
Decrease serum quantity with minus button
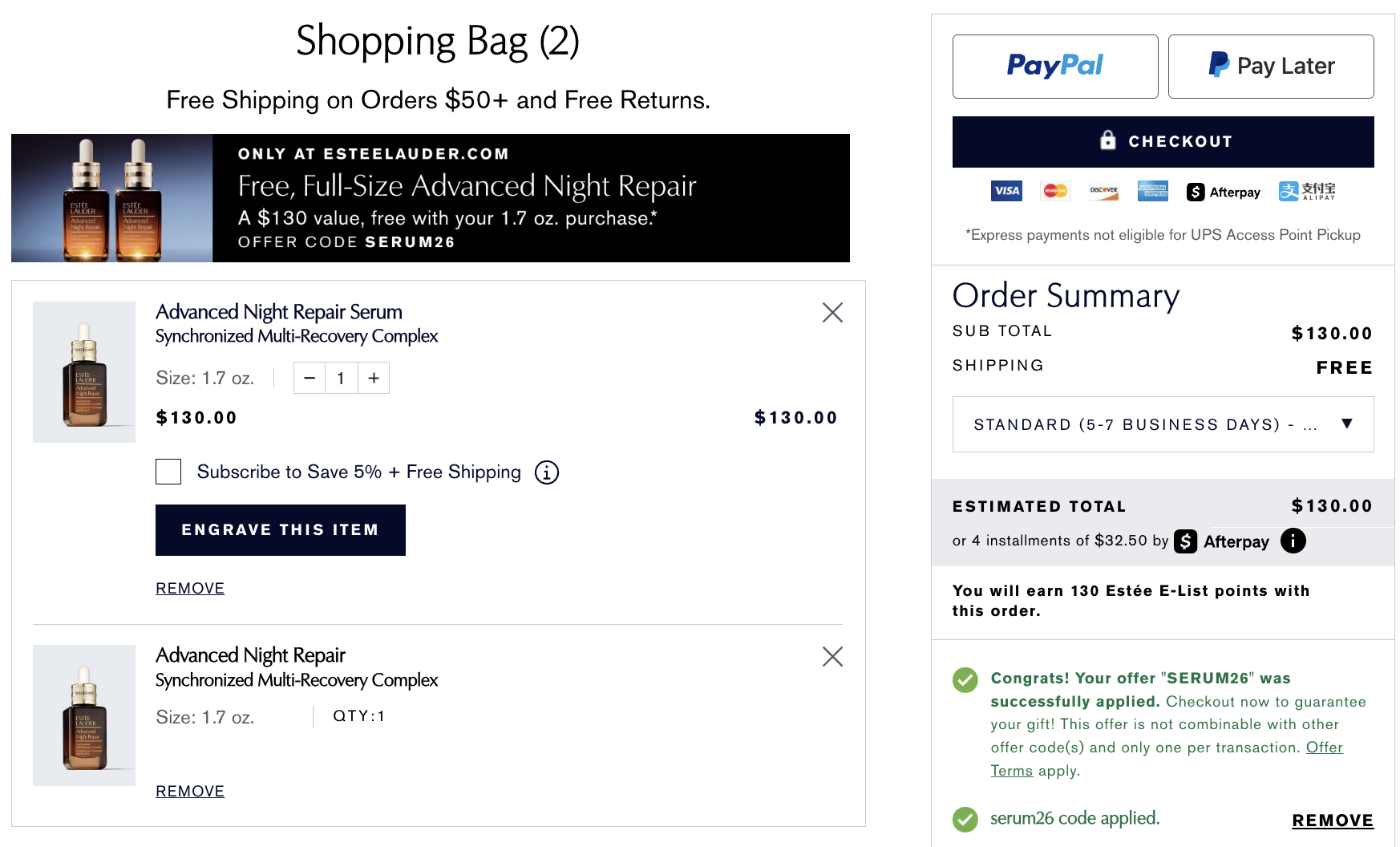(310, 378)
